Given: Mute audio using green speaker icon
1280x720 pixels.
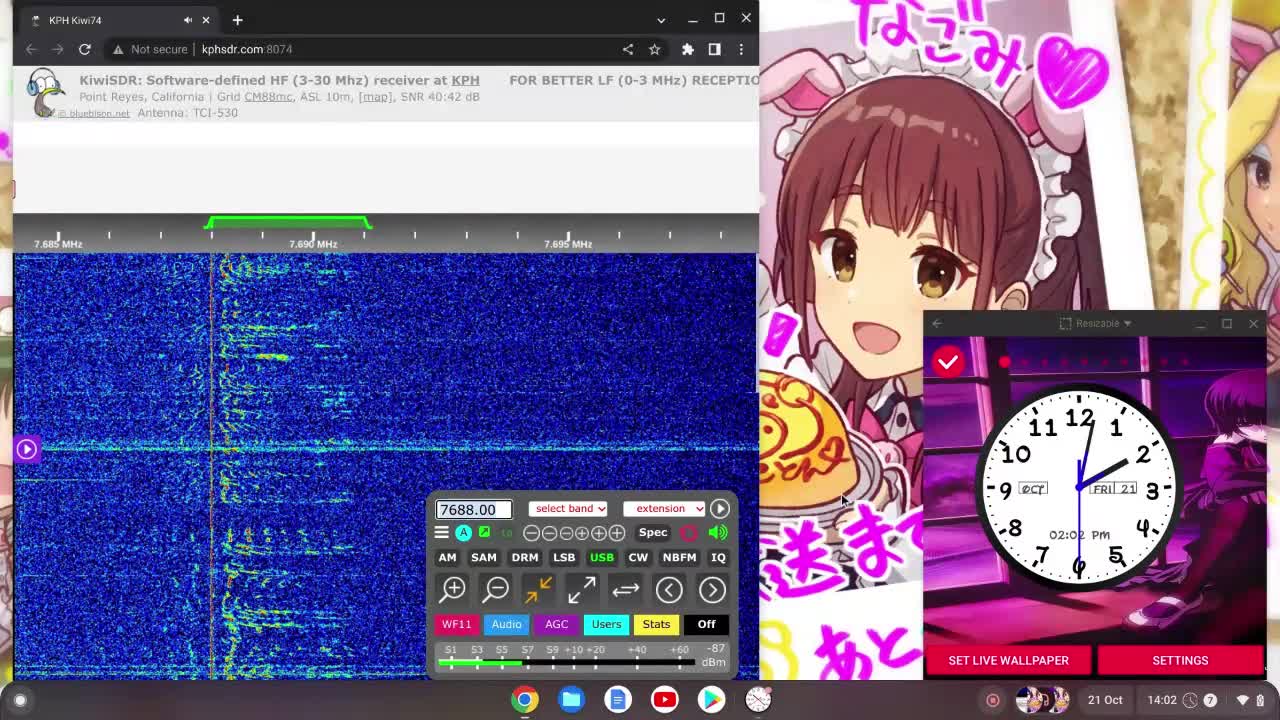Looking at the screenshot, I should pos(718,533).
